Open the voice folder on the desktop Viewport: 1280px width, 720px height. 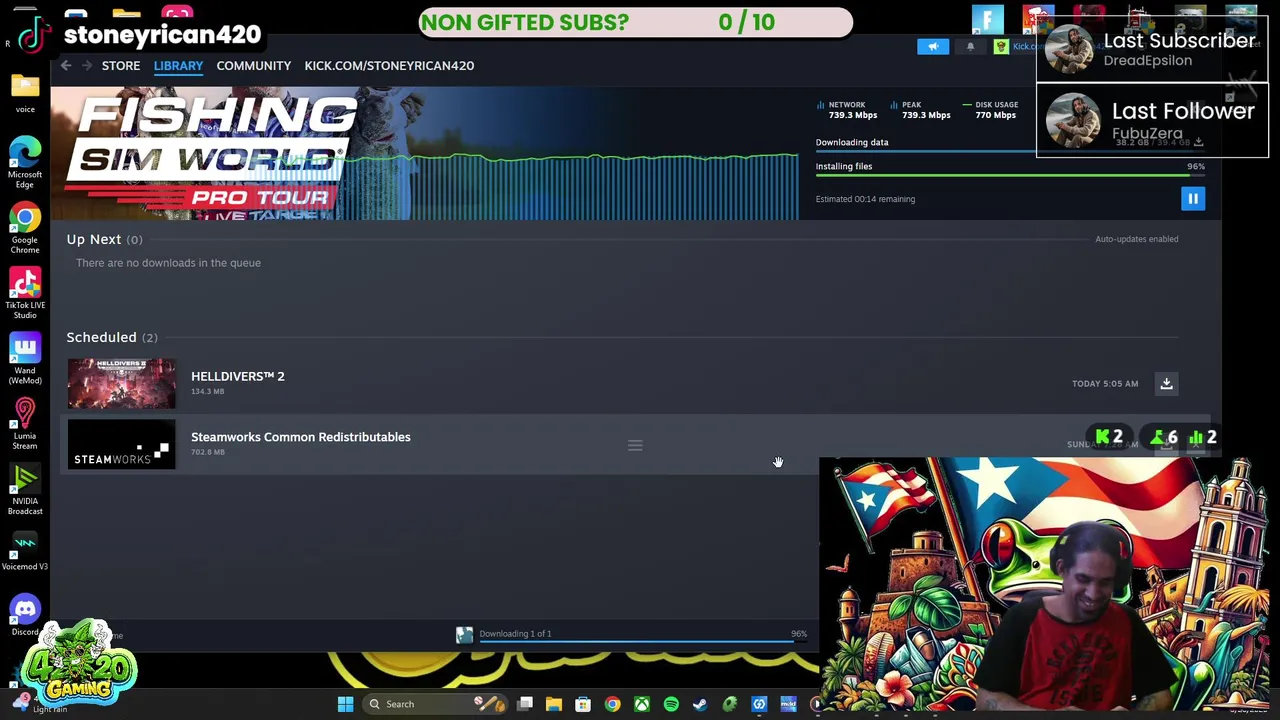click(25, 93)
